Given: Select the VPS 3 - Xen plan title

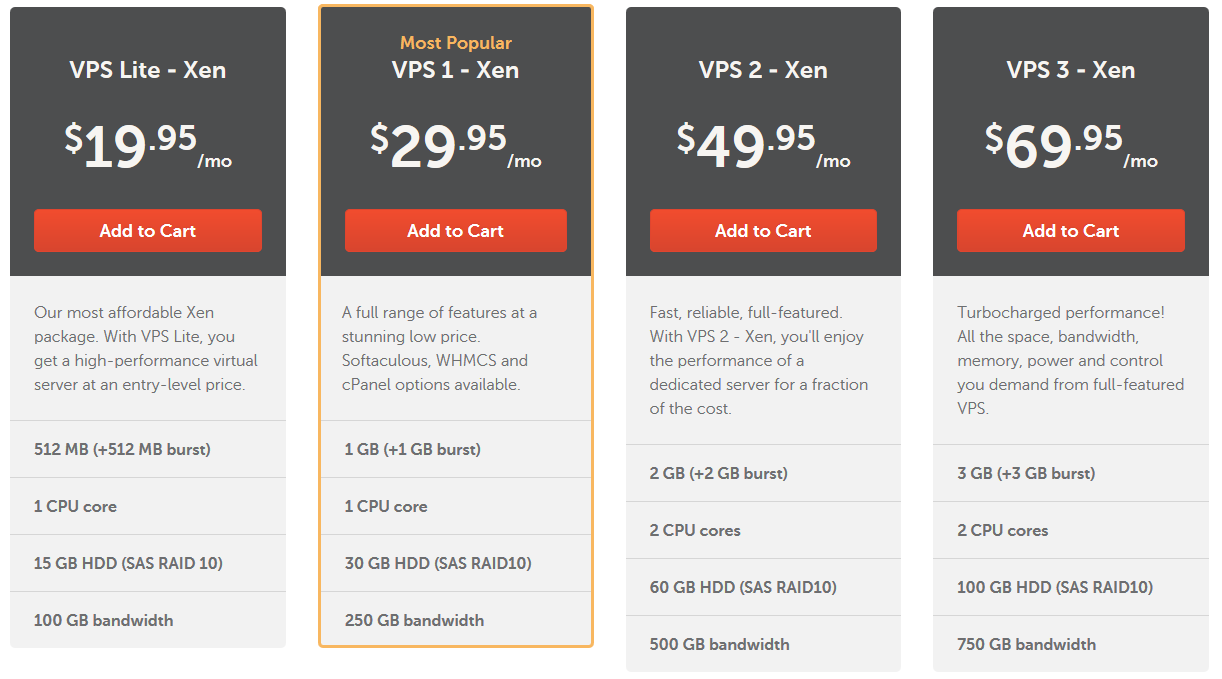Looking at the screenshot, I should point(1070,70).
